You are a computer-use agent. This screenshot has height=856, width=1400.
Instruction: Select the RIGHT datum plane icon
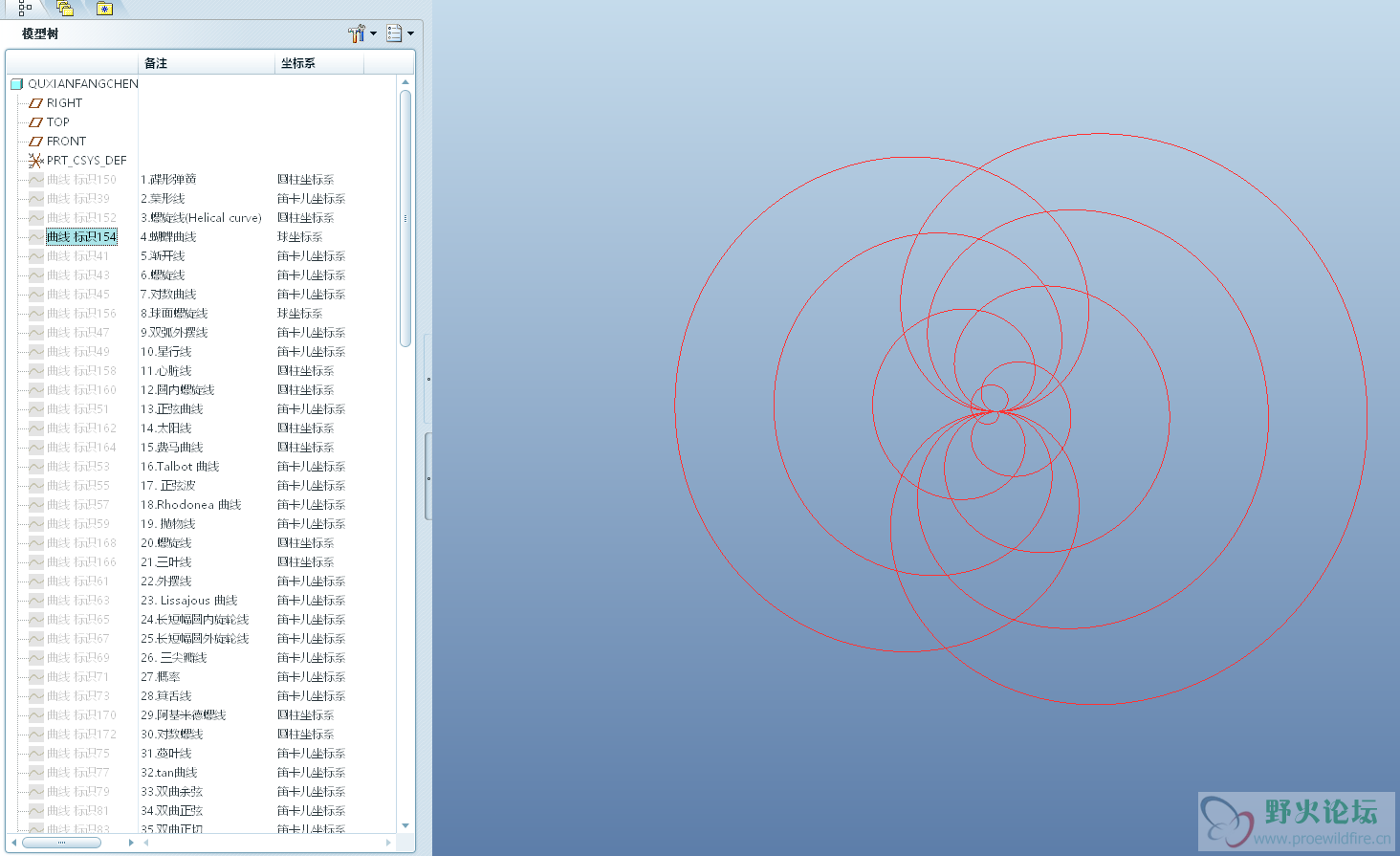coord(36,103)
